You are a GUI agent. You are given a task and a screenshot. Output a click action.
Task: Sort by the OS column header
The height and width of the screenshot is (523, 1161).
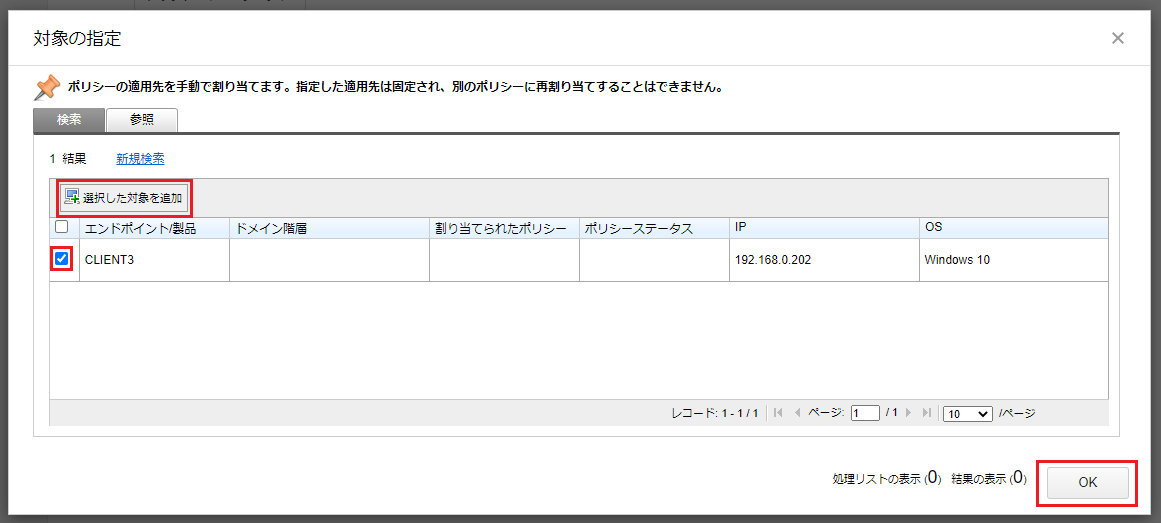[934, 229]
